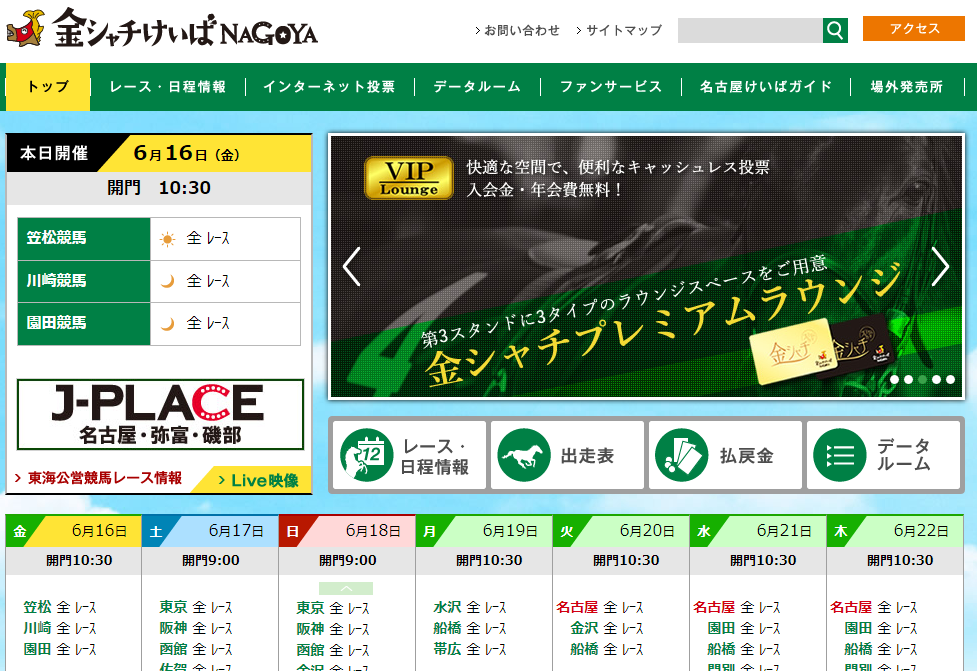
Task: Click 名古屋 under 6月20日 schedule
Action: pos(577,607)
